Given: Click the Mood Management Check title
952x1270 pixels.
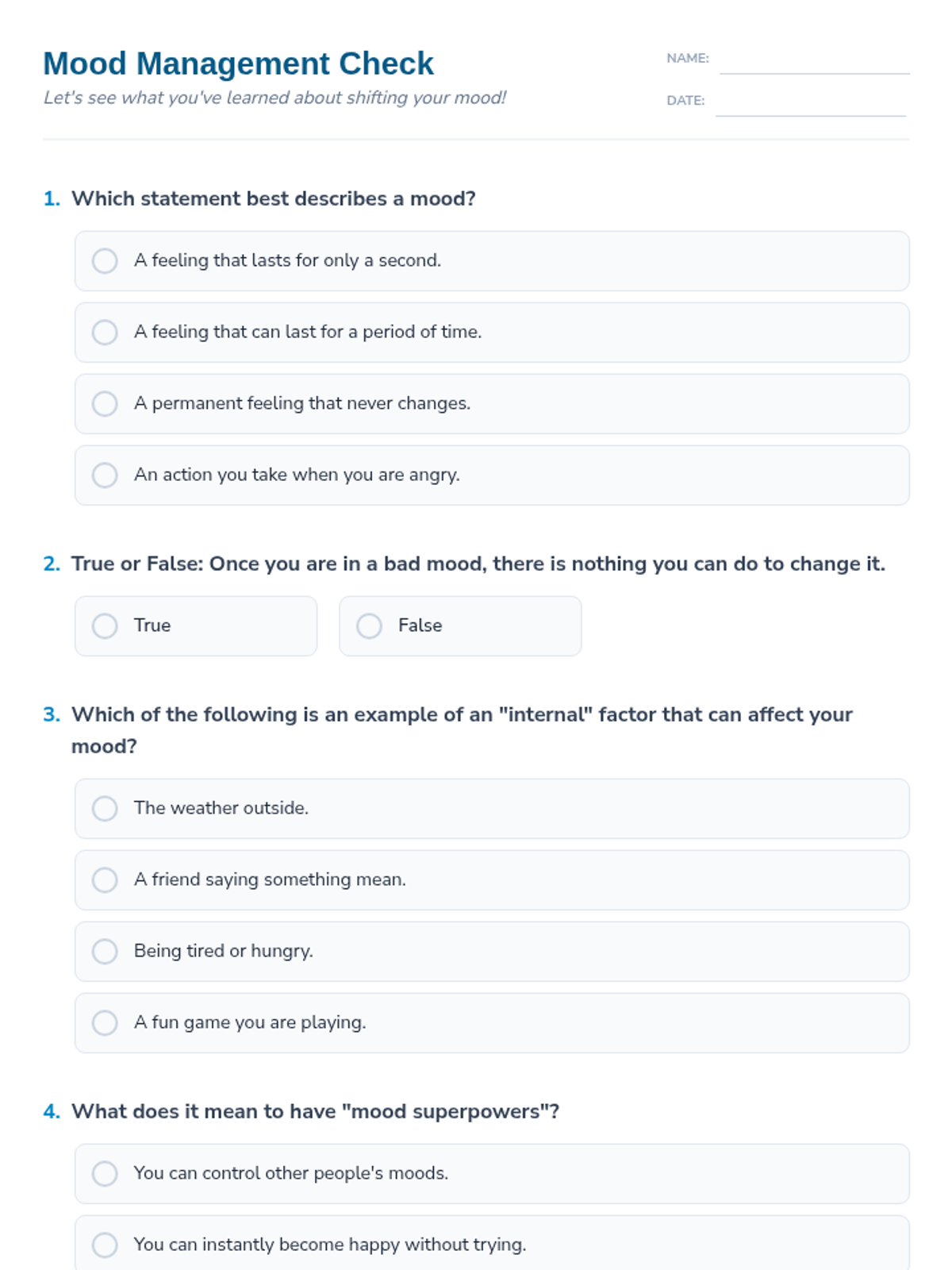Looking at the screenshot, I should point(238,63).
